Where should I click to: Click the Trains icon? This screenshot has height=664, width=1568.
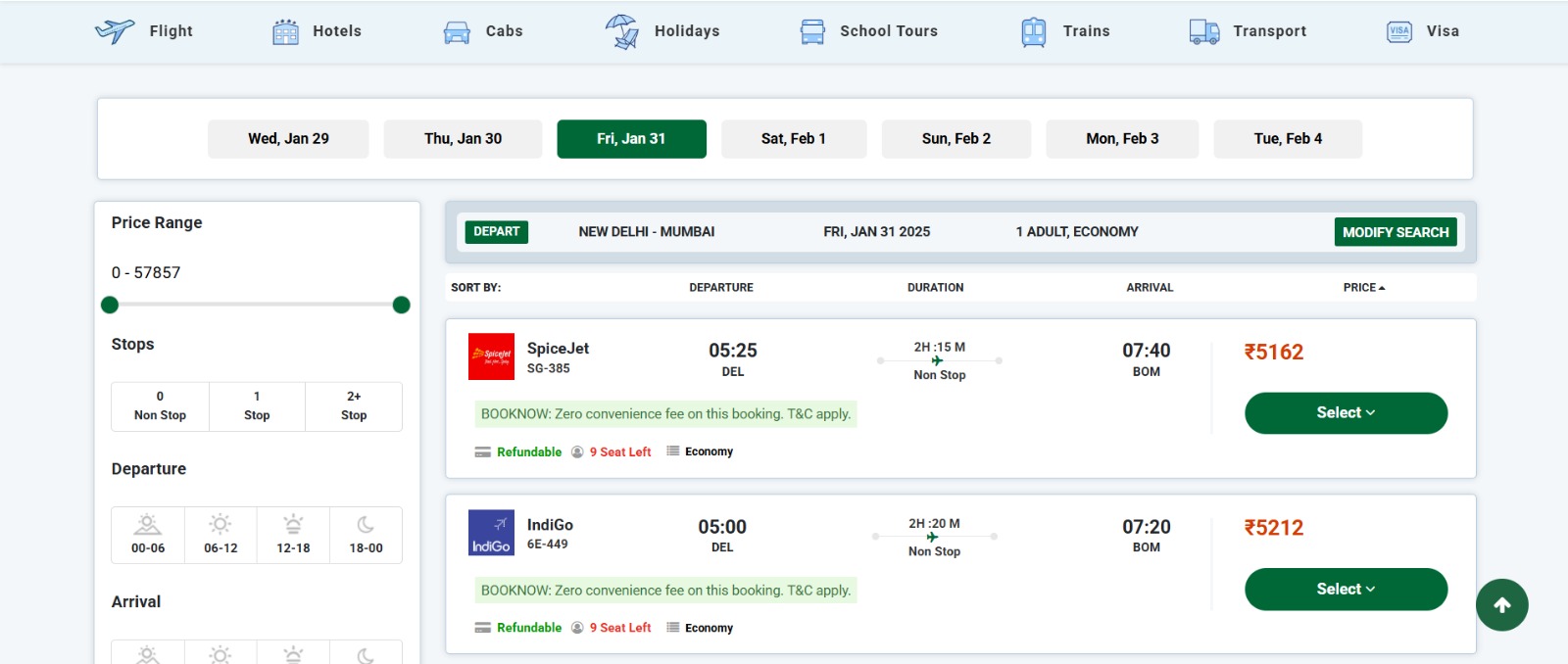pyautogui.click(x=1034, y=32)
